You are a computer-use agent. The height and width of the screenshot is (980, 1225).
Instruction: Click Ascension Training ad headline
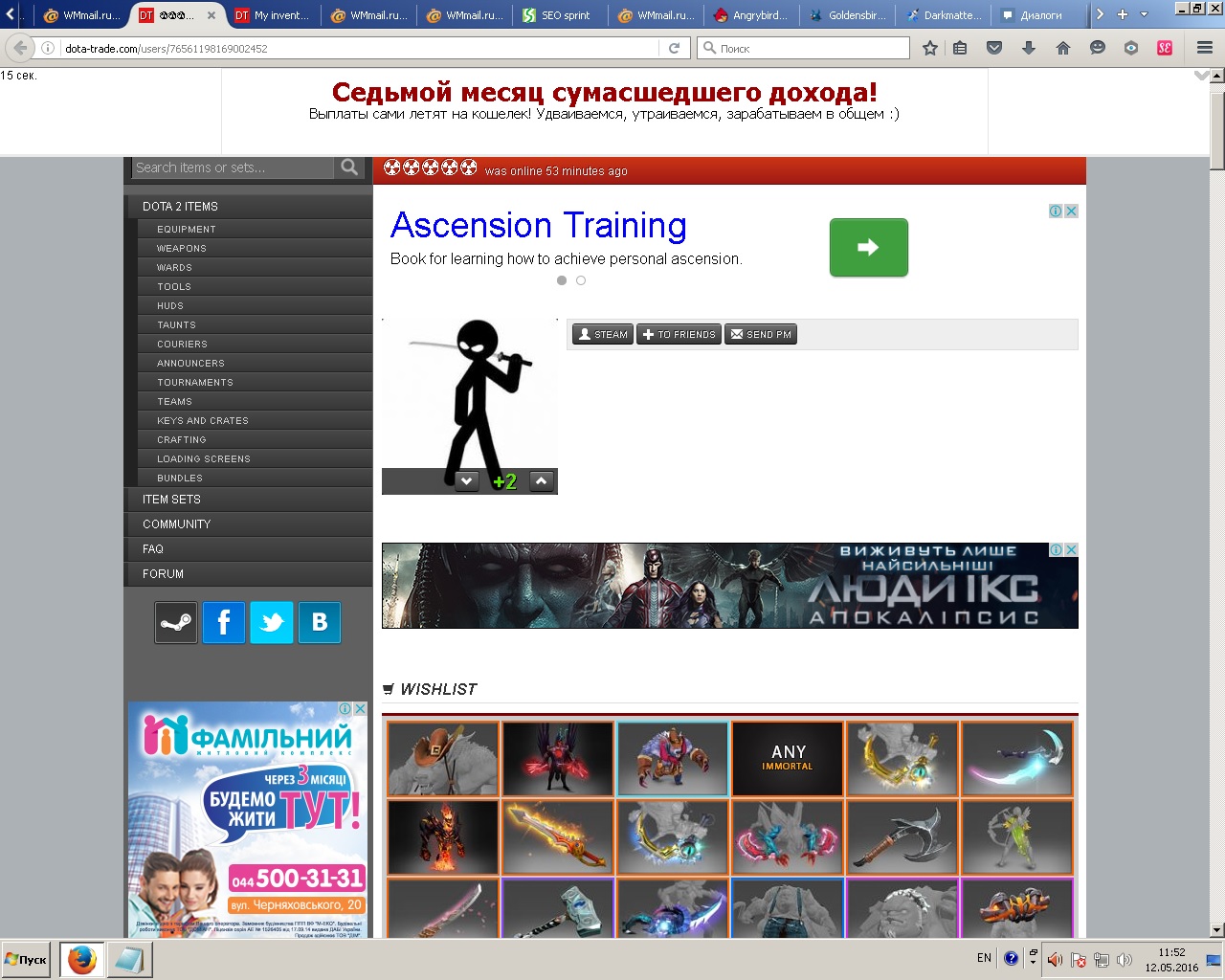point(539,226)
